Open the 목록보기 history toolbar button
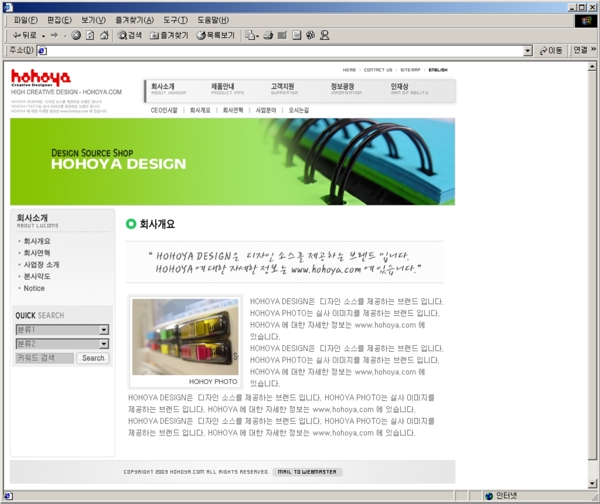This screenshot has height=504, width=600. point(215,36)
